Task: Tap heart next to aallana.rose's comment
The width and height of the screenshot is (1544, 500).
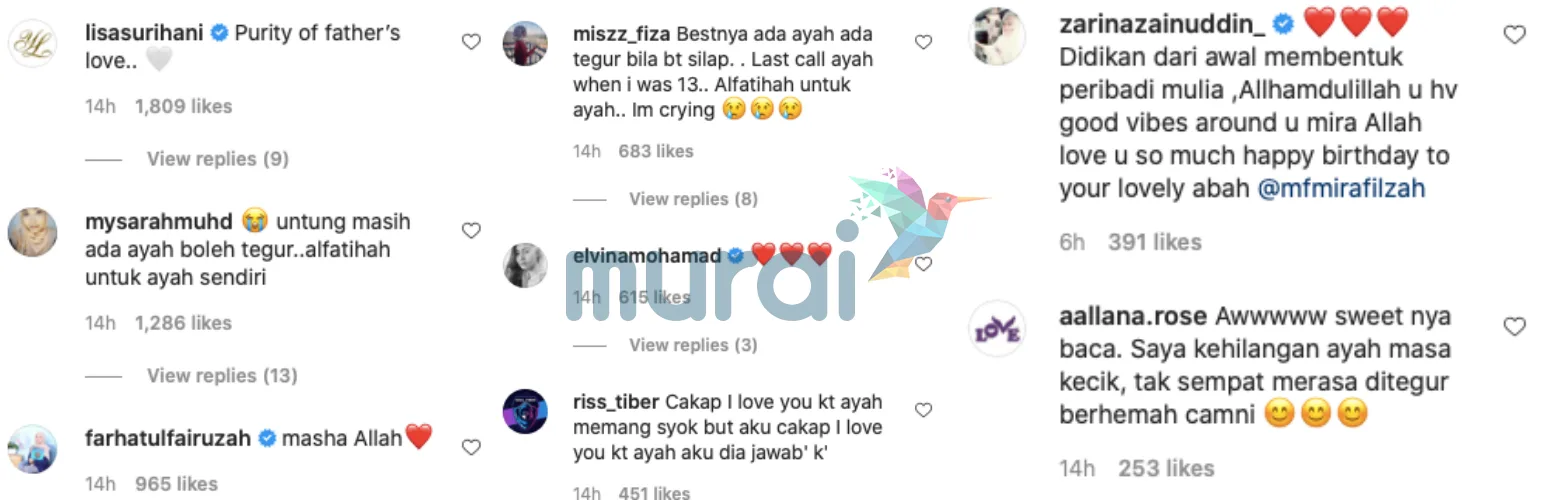Action: pos(1515,327)
